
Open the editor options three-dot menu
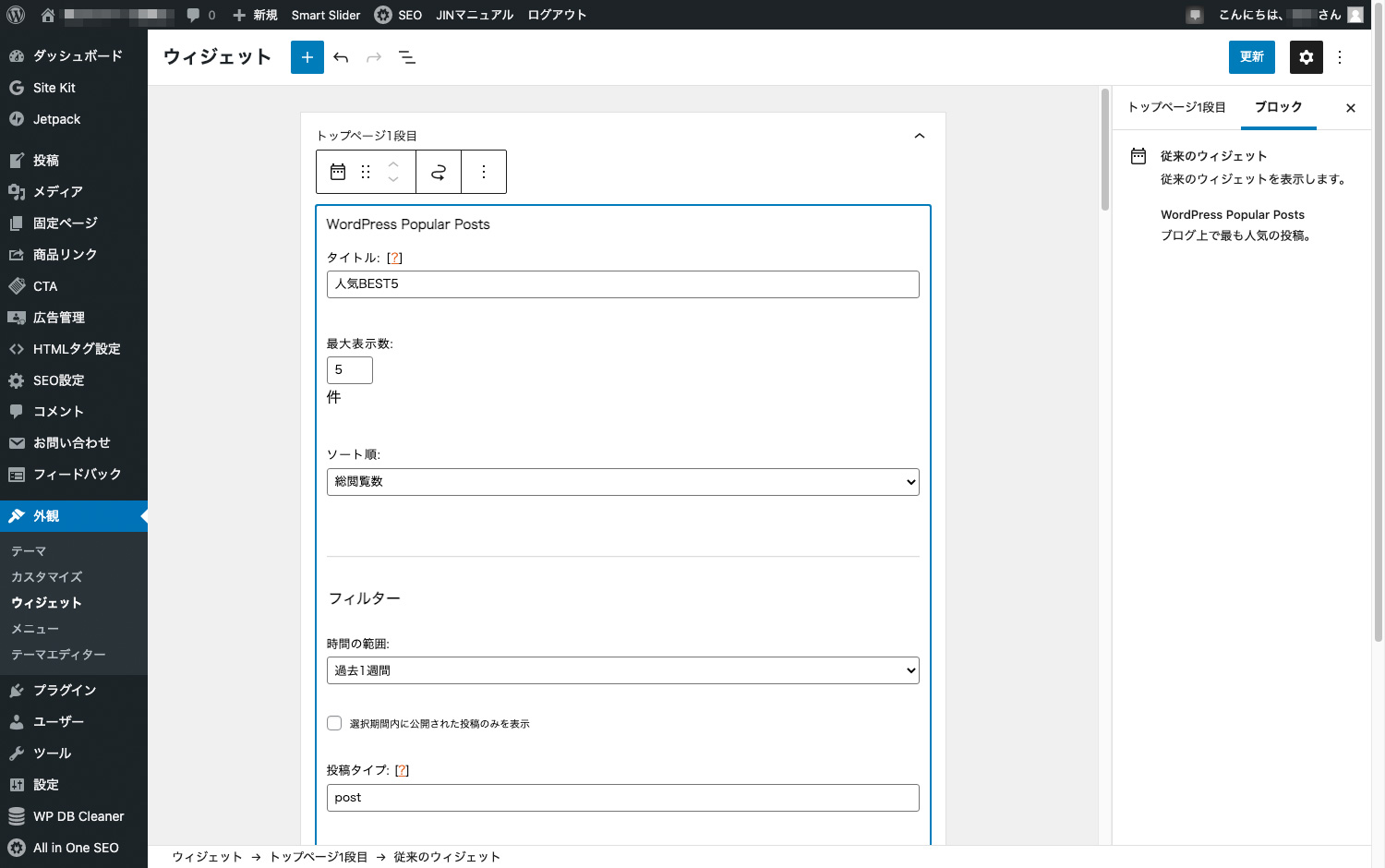pyautogui.click(x=1340, y=57)
